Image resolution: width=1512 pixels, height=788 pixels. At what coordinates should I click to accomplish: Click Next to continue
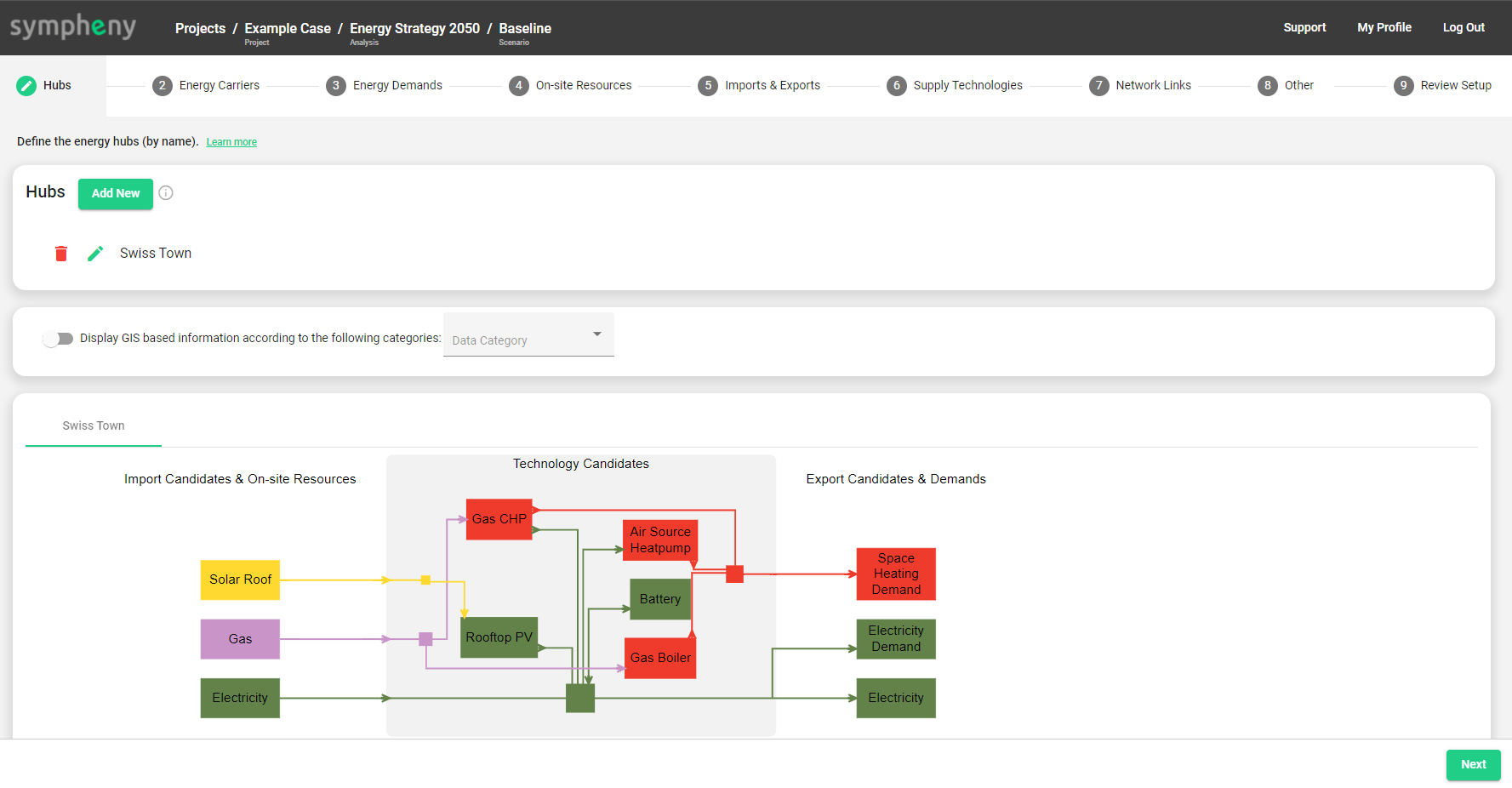1473,764
